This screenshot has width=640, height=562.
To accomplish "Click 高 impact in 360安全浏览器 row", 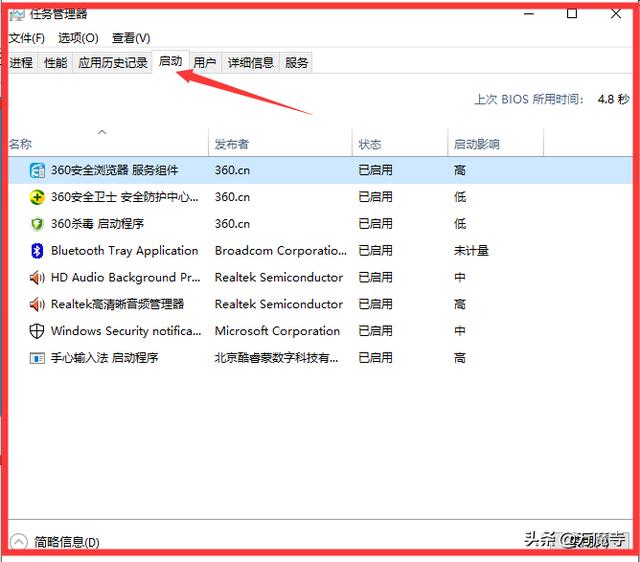I will coord(460,170).
